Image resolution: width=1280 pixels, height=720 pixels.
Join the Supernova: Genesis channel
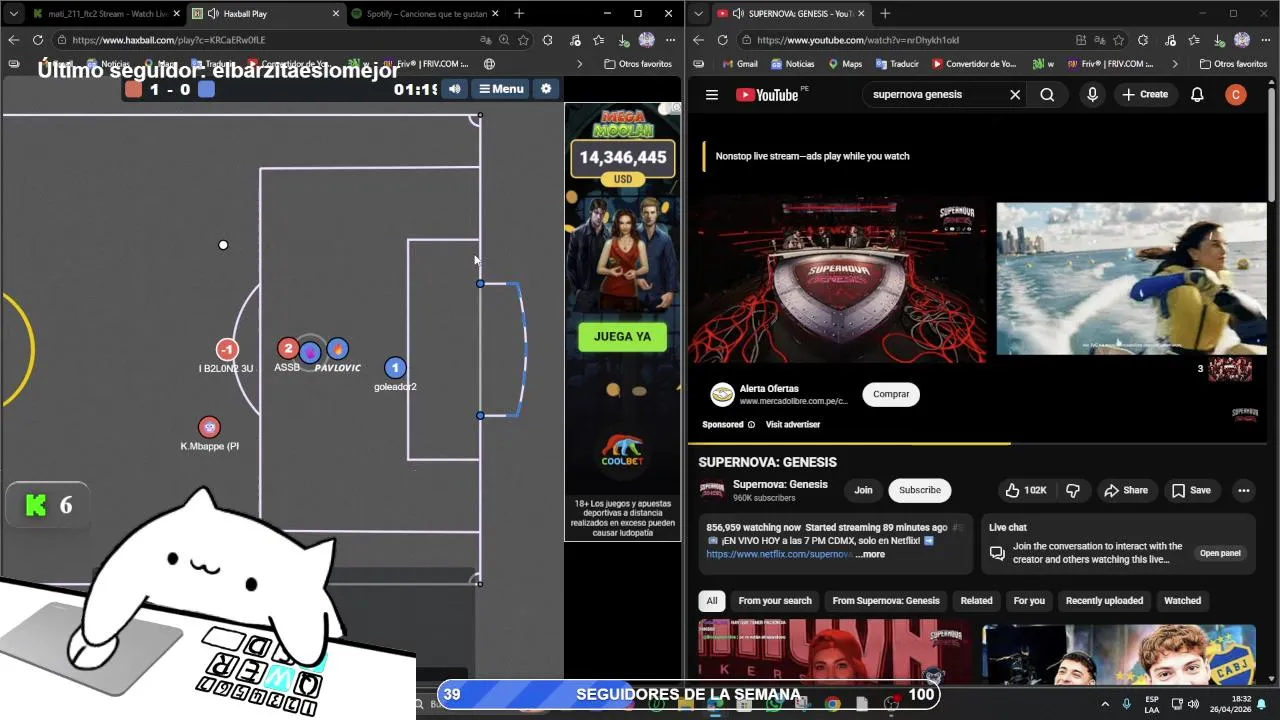coord(863,490)
